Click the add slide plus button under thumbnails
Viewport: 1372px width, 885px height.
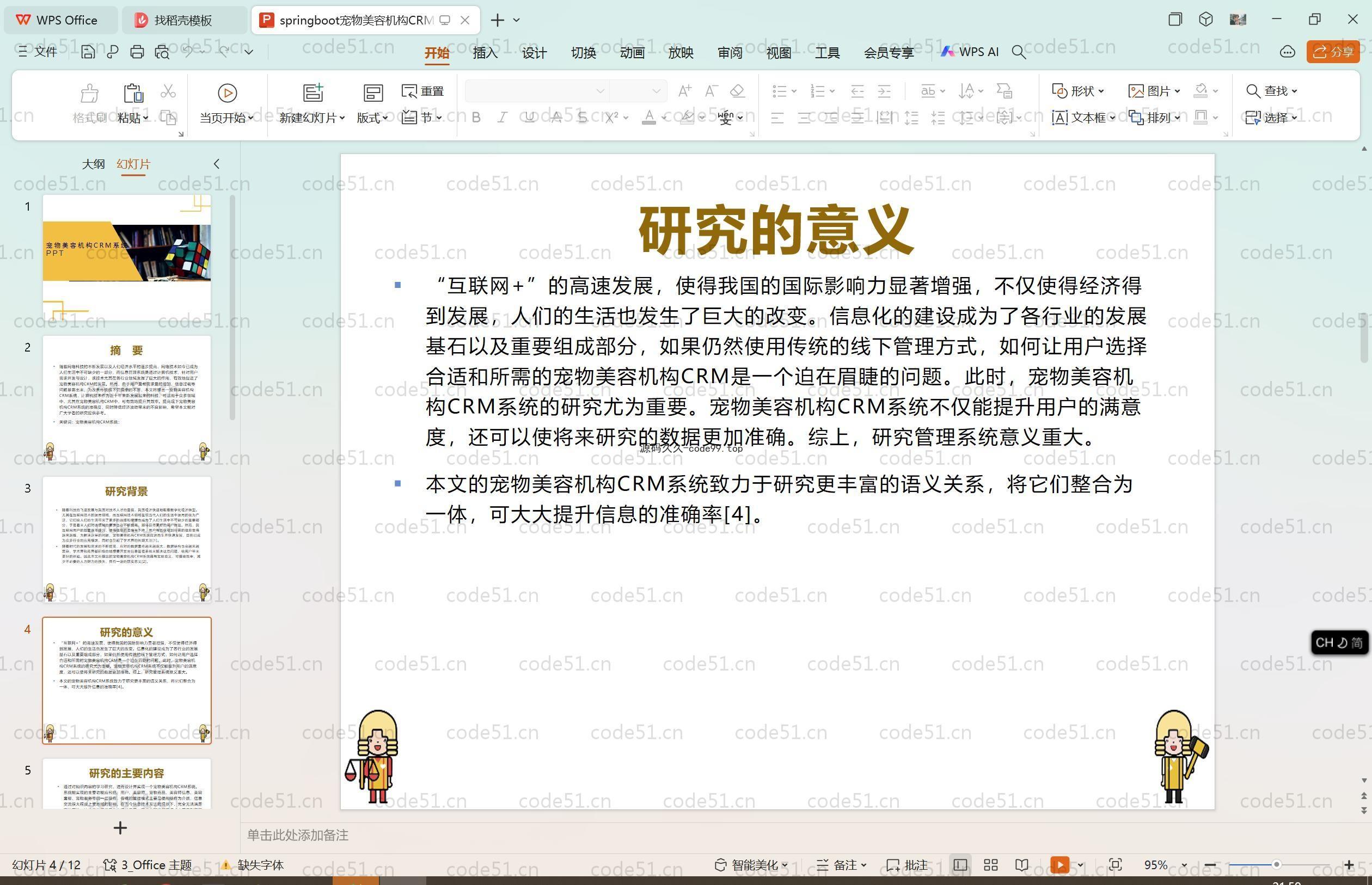[120, 828]
